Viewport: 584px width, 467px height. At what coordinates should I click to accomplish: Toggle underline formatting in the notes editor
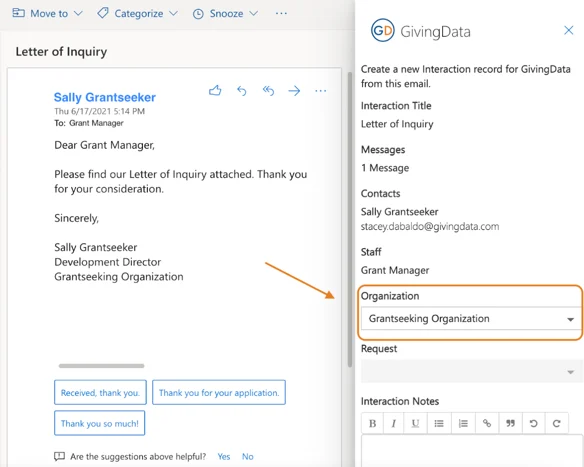(415, 423)
